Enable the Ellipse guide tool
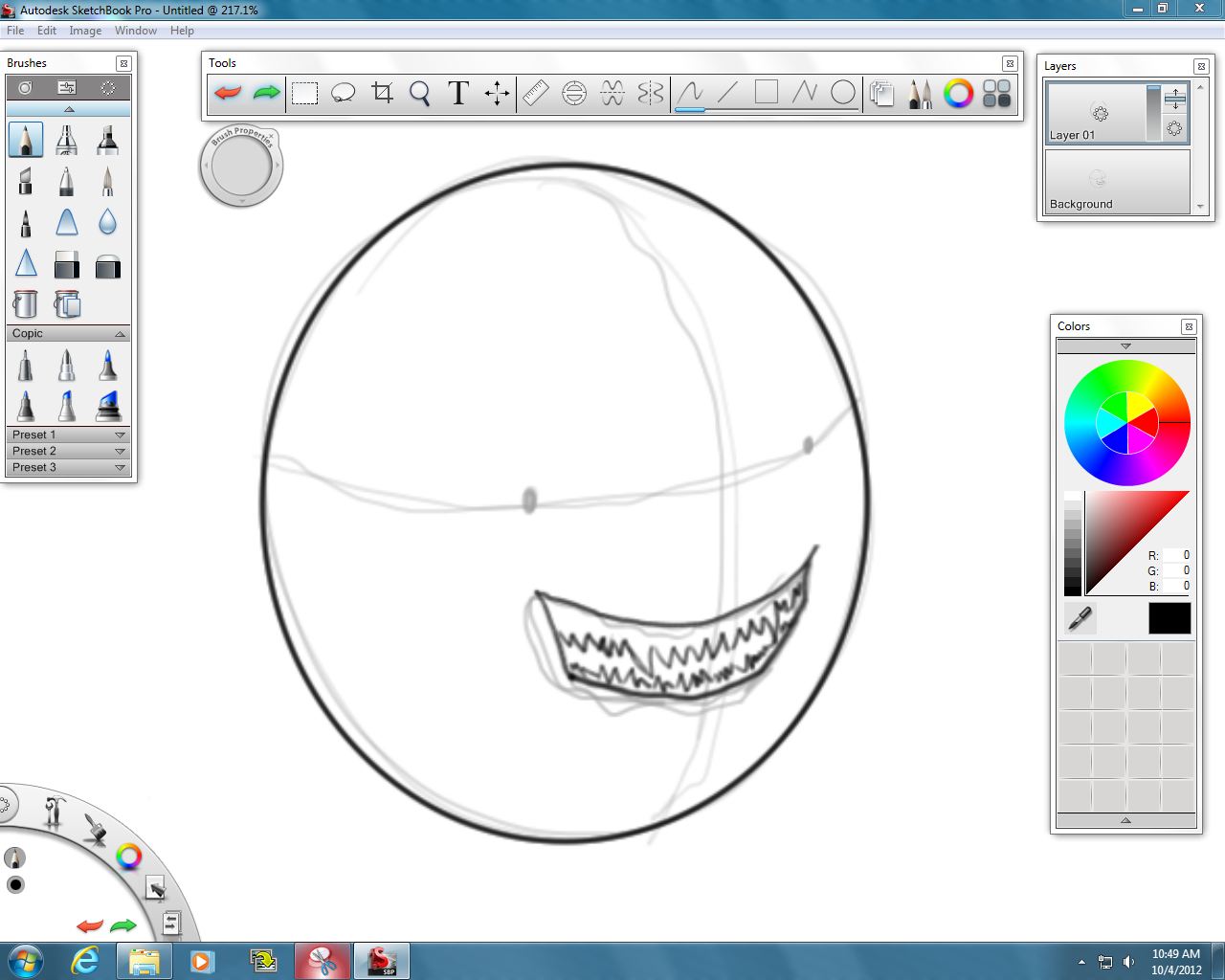This screenshot has width=1225, height=980. point(574,93)
